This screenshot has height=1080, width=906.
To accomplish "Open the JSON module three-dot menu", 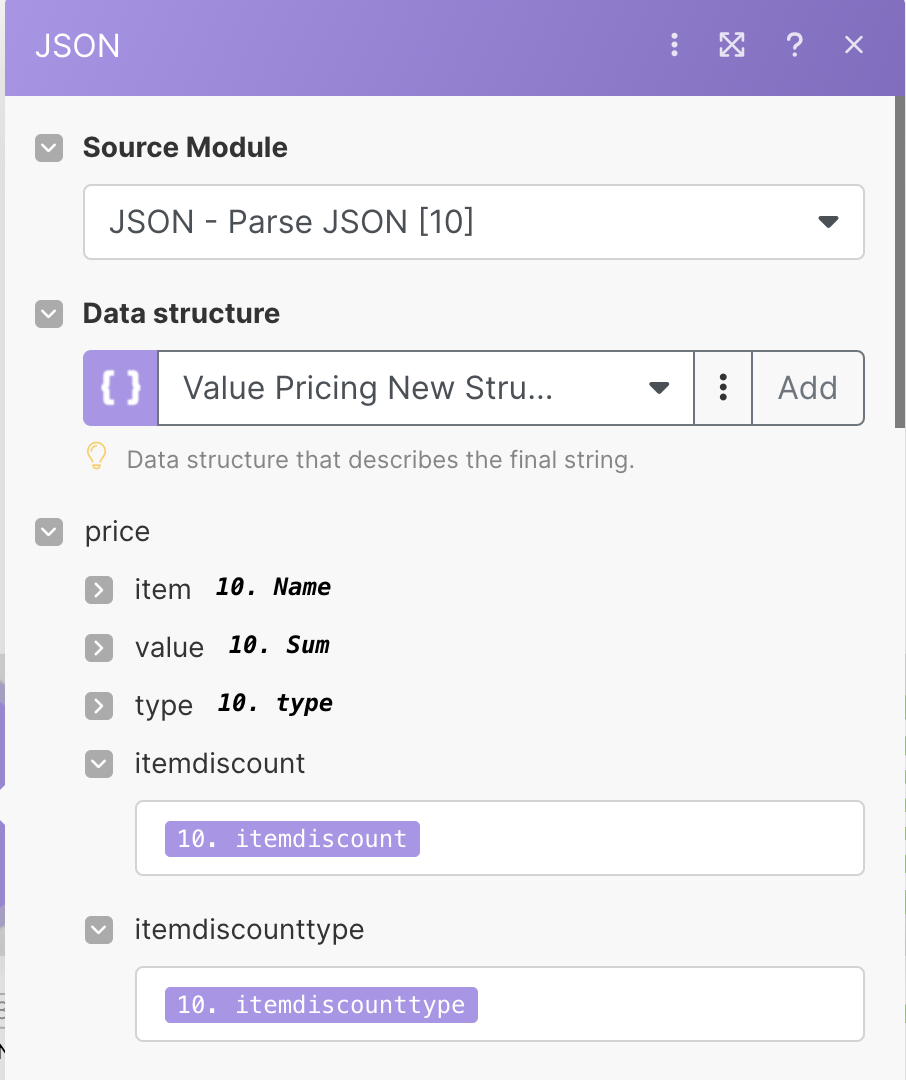I will [675, 45].
